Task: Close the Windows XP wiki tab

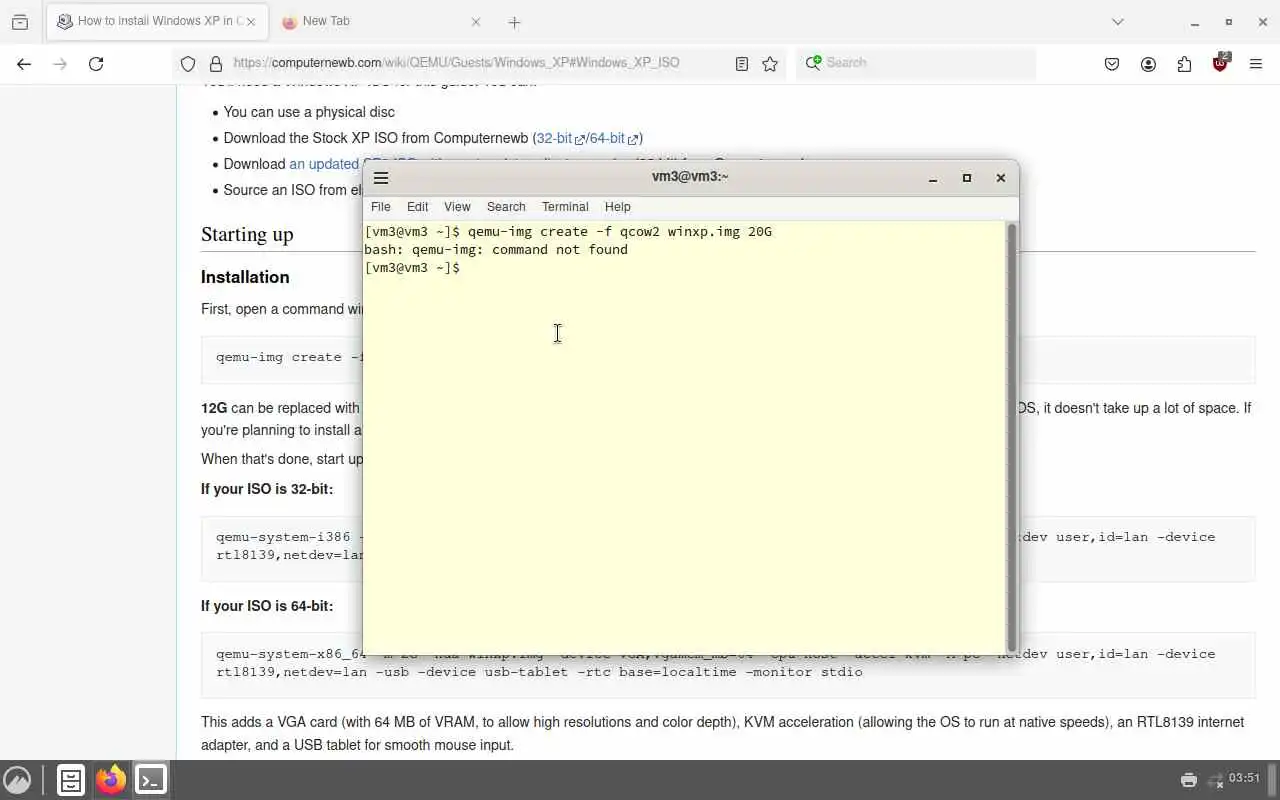Action: pyautogui.click(x=251, y=22)
